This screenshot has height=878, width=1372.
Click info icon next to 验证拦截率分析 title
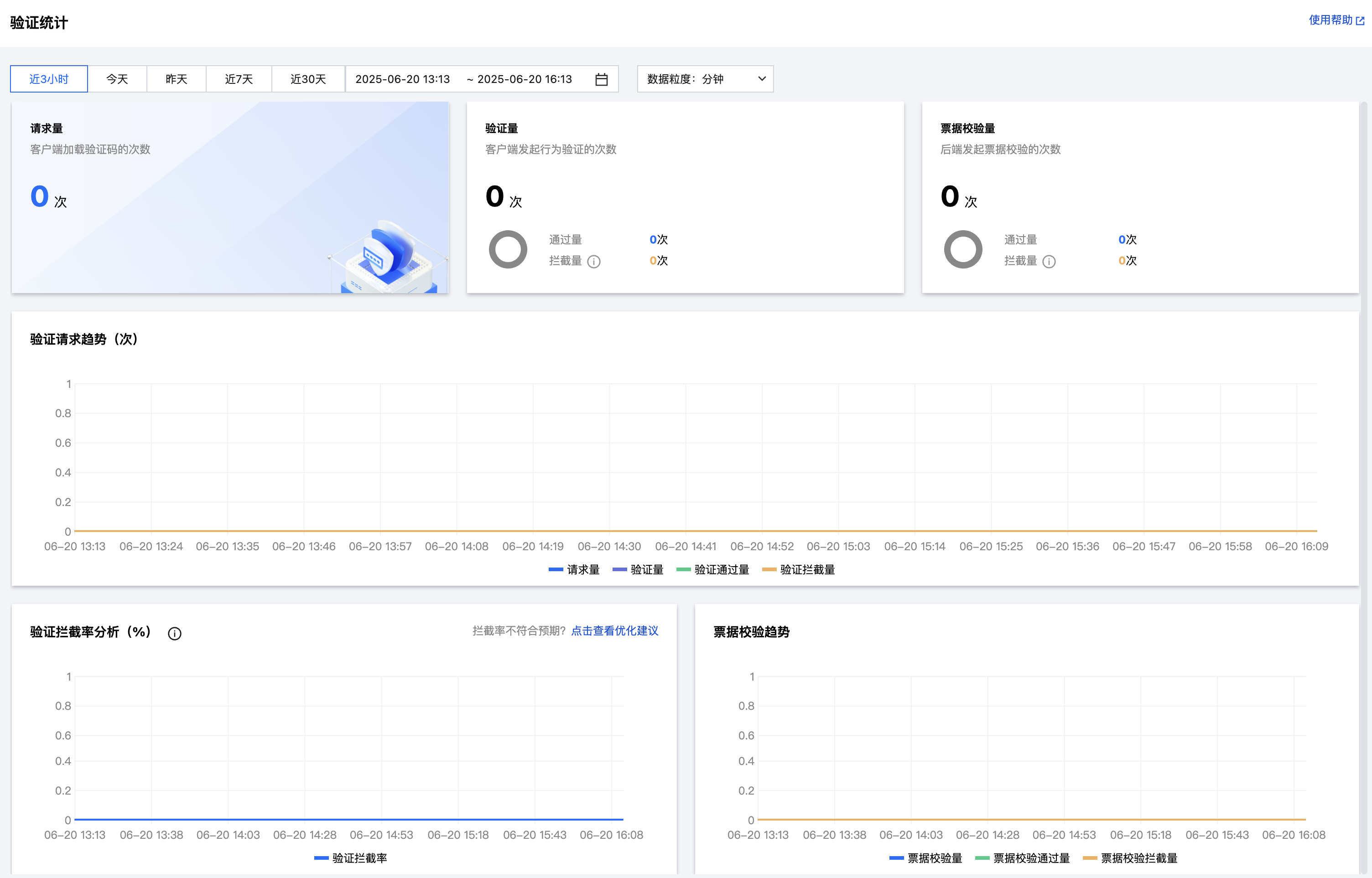coord(175,633)
